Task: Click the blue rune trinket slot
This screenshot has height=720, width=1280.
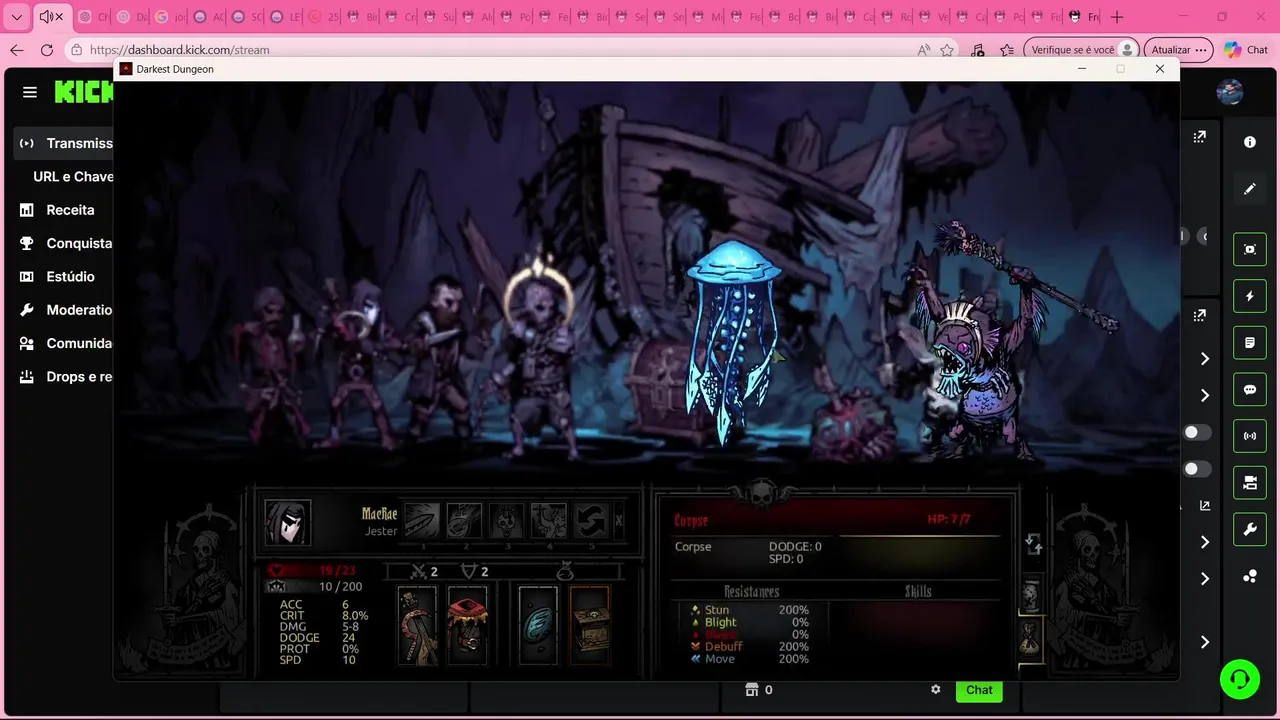Action: (x=538, y=625)
